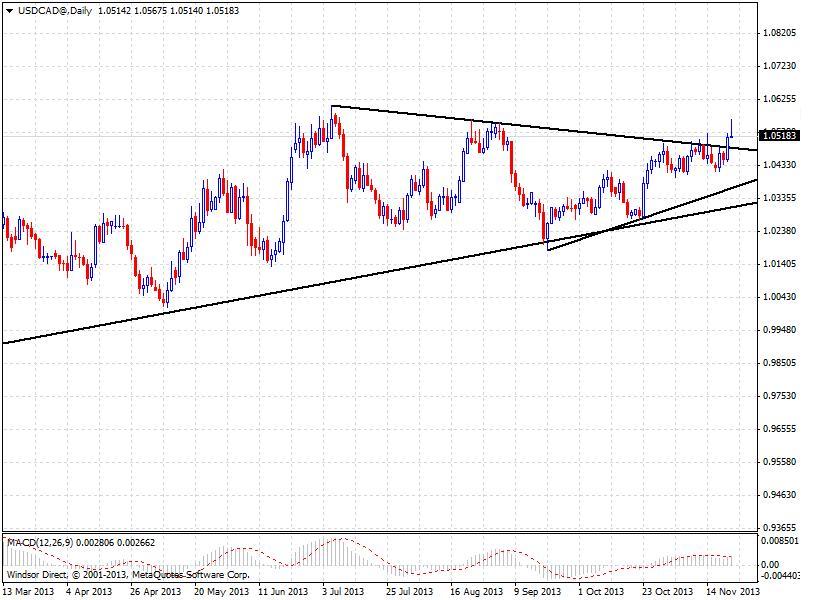Viewport: 820px width, 600px height.
Task: Click the 0.93655 price scale label
Action: 779,527
